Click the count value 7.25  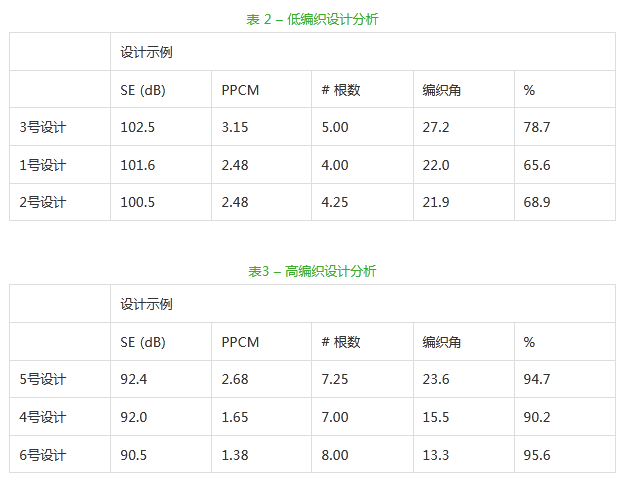[335, 379]
